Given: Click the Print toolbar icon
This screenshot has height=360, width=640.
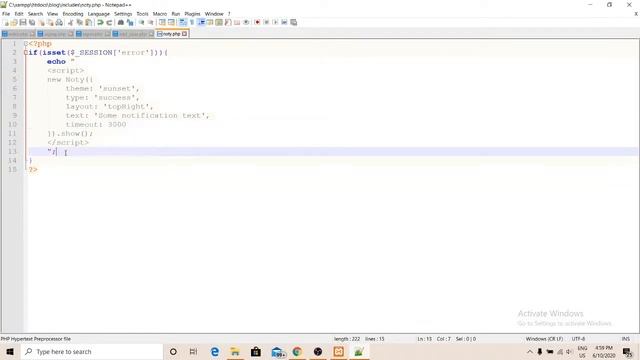Looking at the screenshot, I should (59, 22).
